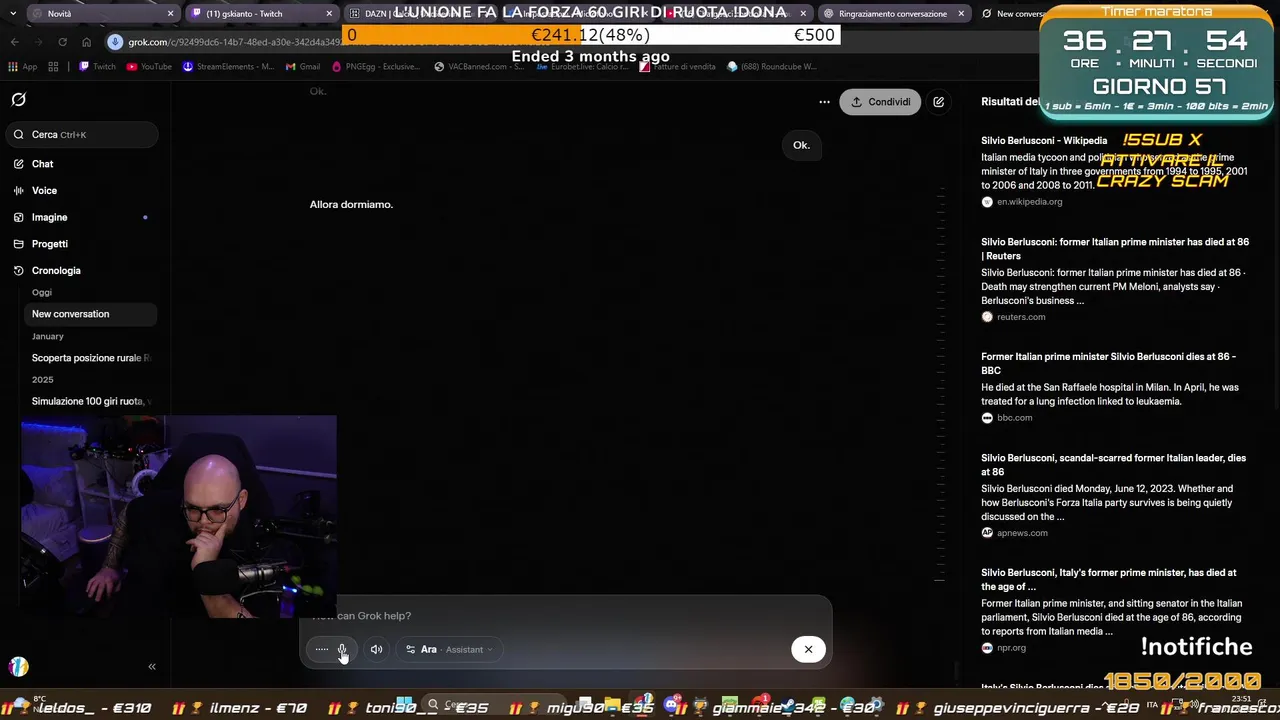Click the Grok logo in sidebar
This screenshot has height=720, width=1280.
[x=18, y=100]
